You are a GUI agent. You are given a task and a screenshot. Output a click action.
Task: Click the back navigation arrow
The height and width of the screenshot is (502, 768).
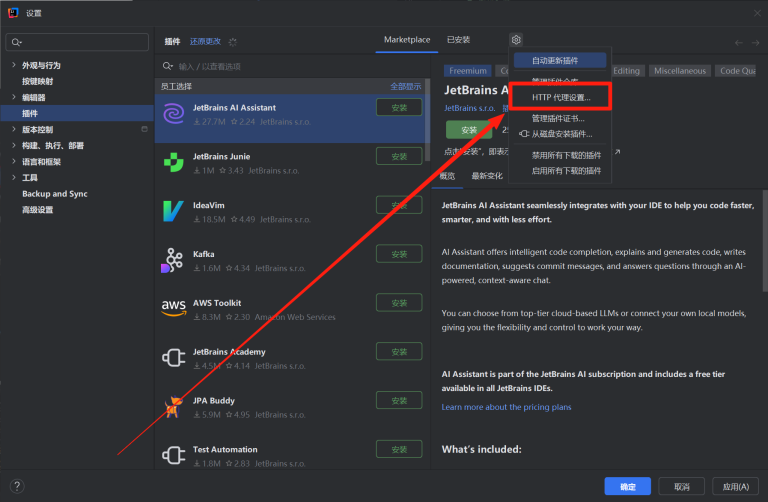739,43
